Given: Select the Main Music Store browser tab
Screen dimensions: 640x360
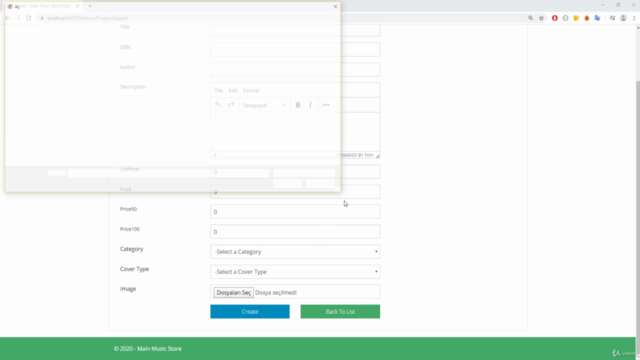Looking at the screenshot, I should pos(43,6).
